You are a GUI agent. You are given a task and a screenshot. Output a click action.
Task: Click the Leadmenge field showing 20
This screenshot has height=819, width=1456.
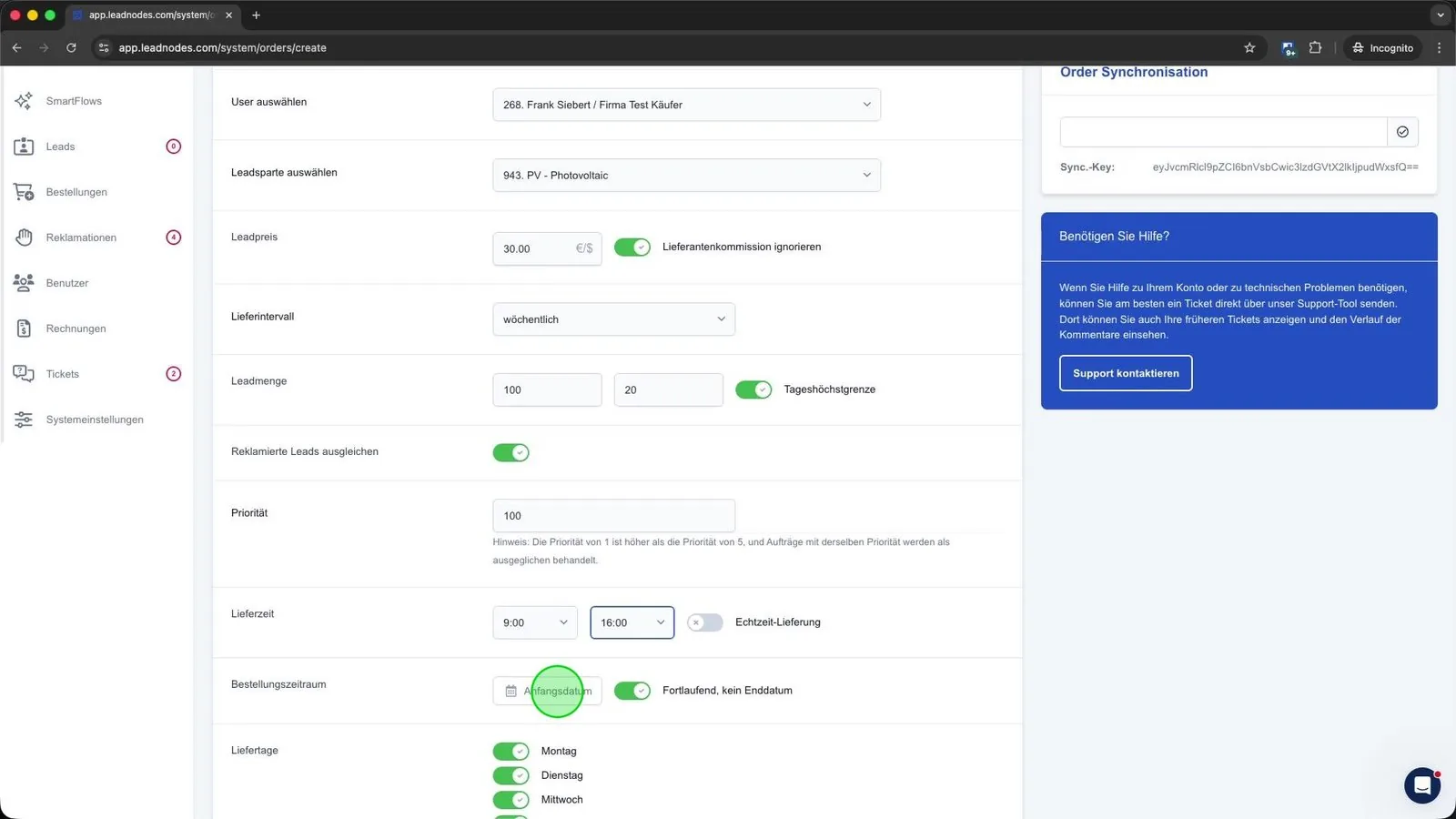click(x=668, y=389)
